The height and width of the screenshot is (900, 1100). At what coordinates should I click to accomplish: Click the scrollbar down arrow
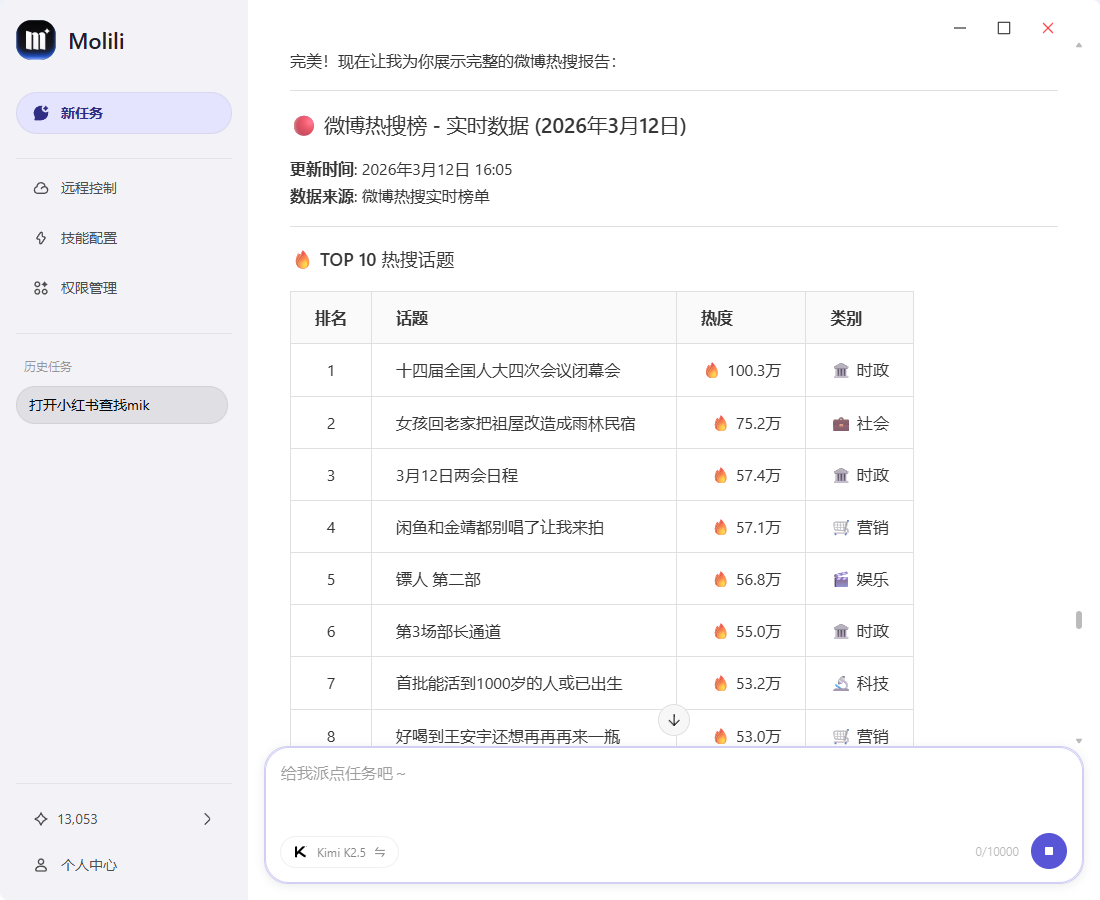[x=1079, y=740]
